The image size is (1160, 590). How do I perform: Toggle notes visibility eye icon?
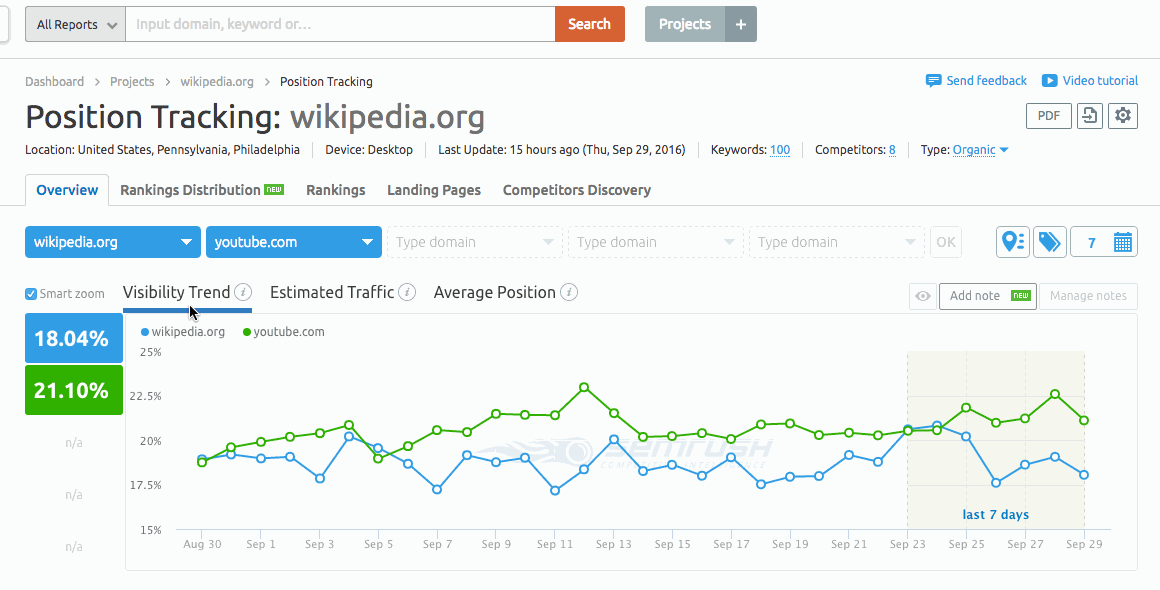click(x=923, y=296)
